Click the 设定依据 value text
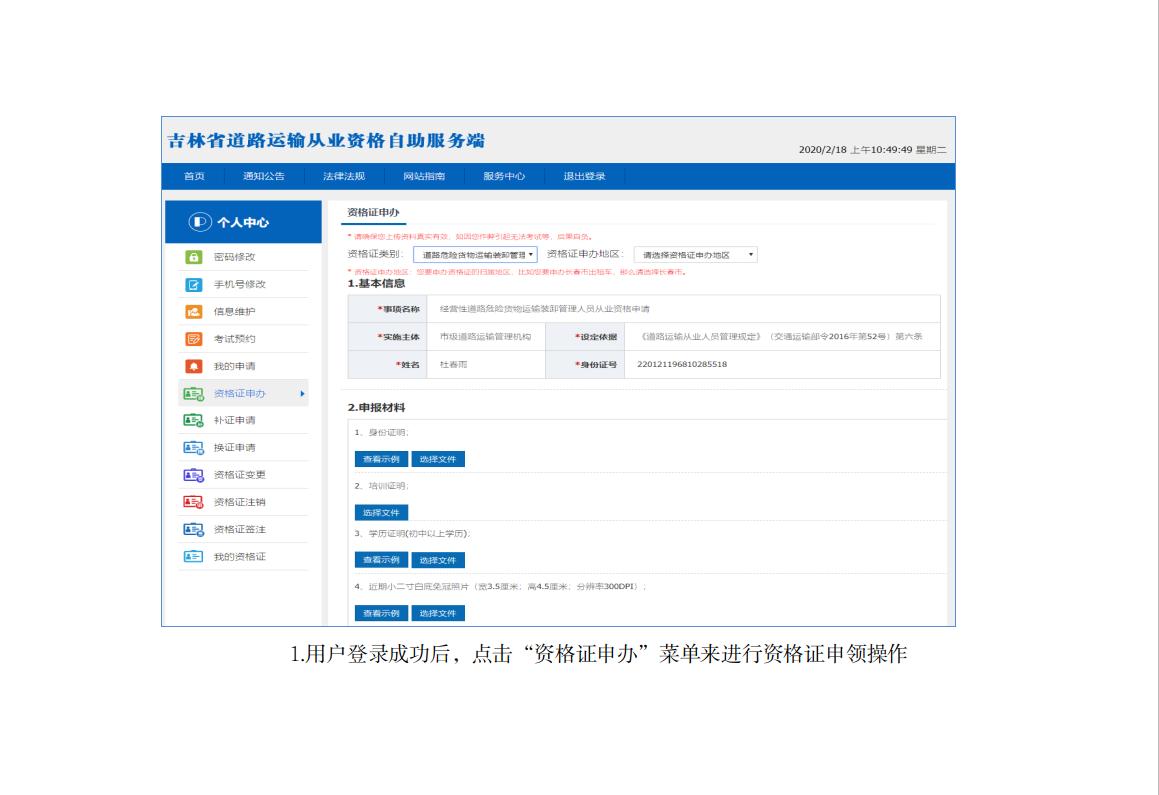 point(780,337)
